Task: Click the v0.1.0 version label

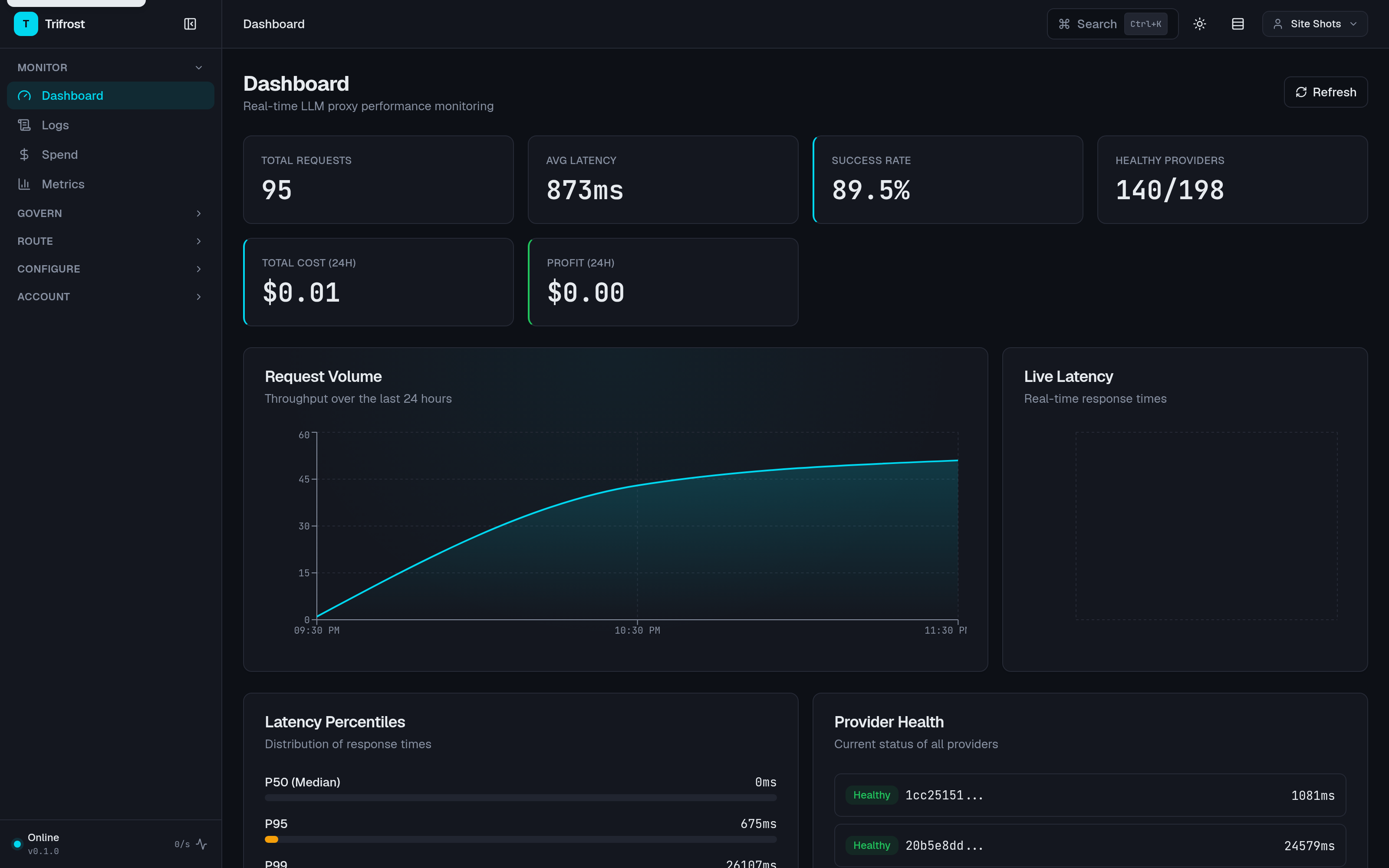Action: point(43,852)
